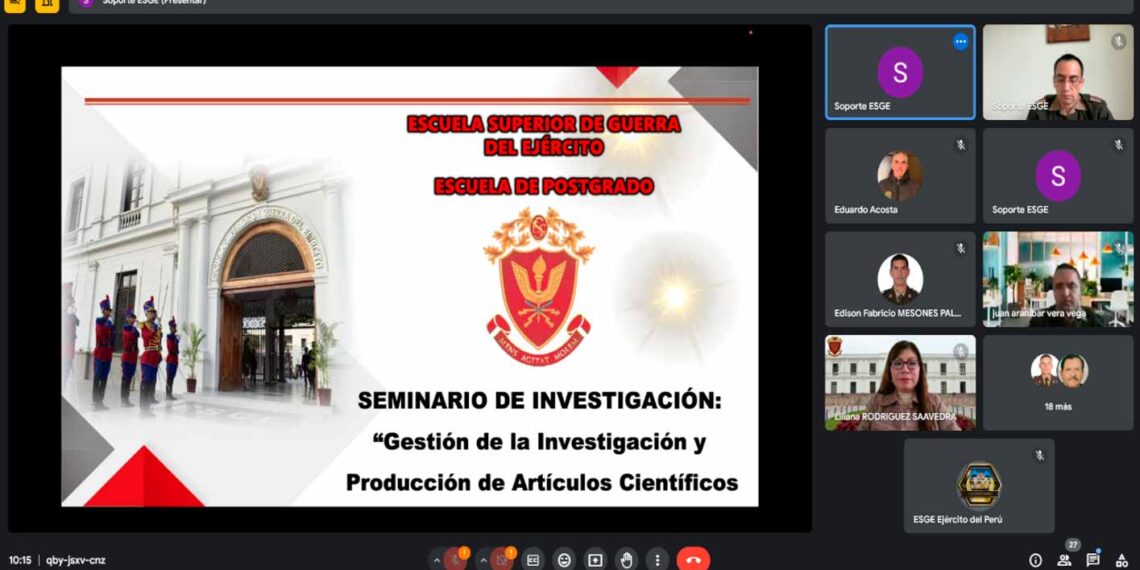1140x570 pixels.
Task: Leave the call with the red hang-up button
Action: 693,560
